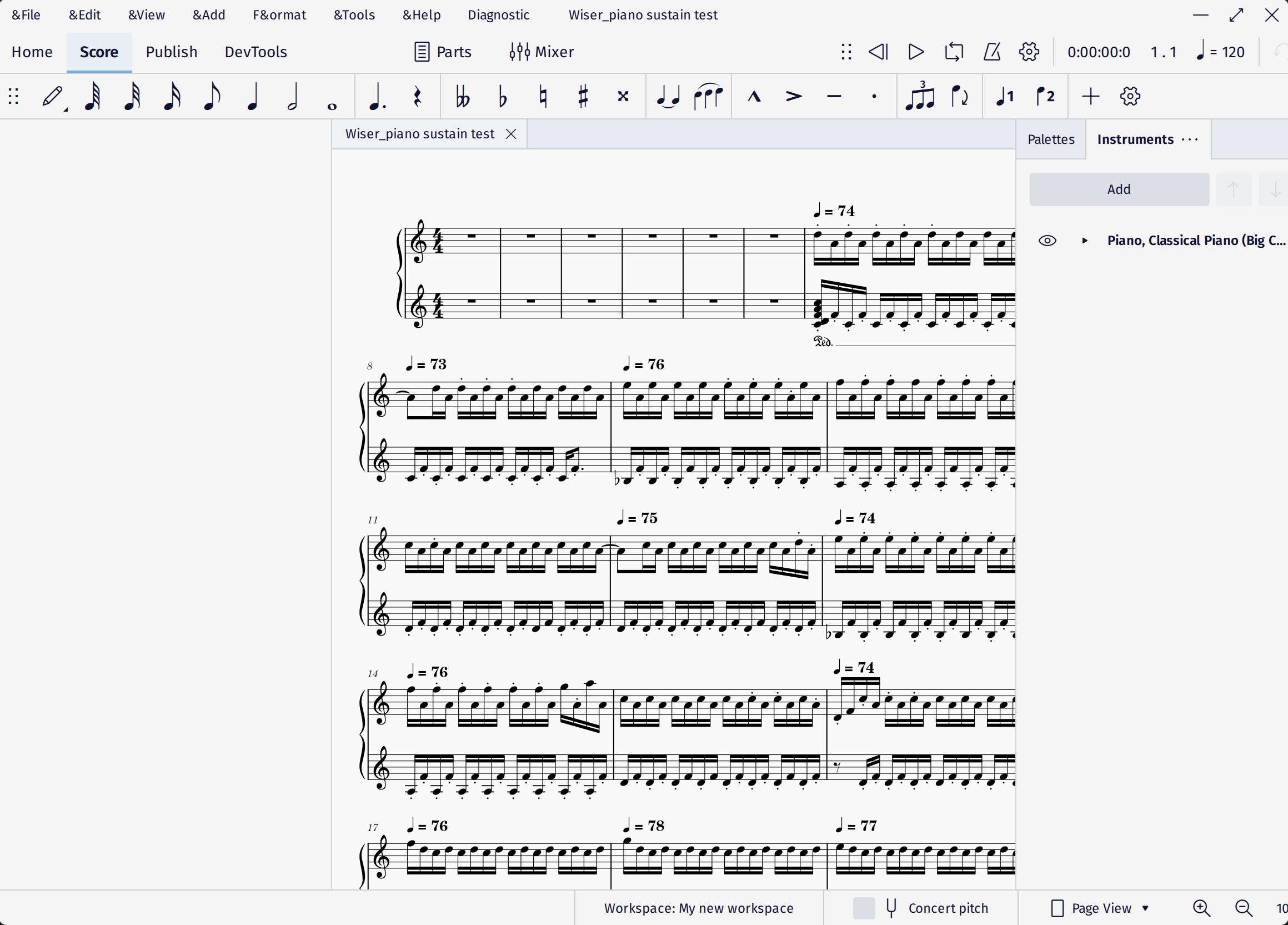
Task: Click the Add instrument button
Action: 1118,189
